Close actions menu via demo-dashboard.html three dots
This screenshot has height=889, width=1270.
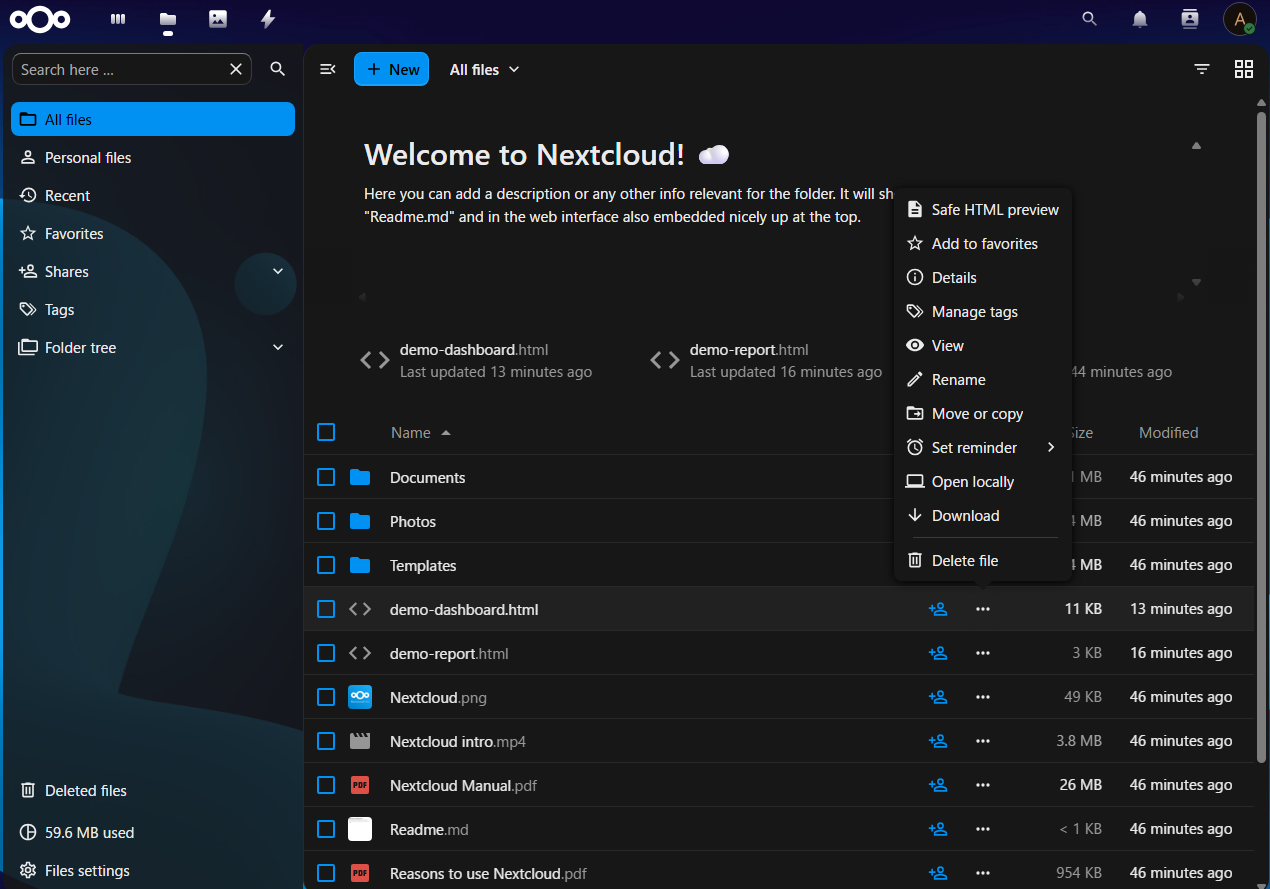[x=983, y=609]
